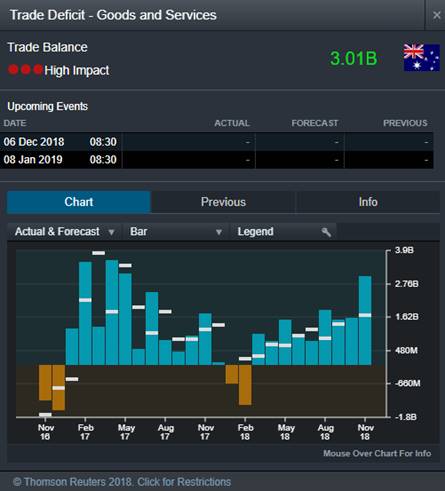
Task: Click the Australian flag icon
Action: 422,57
